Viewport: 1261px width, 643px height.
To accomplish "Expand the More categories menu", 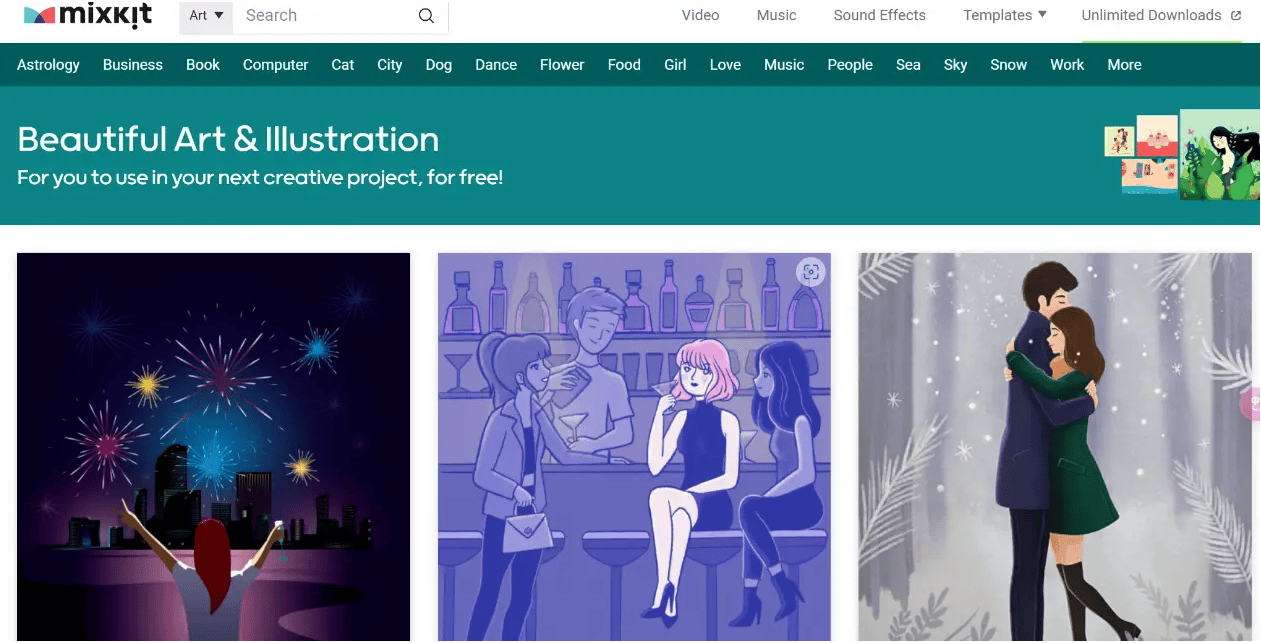I will coord(1124,65).
